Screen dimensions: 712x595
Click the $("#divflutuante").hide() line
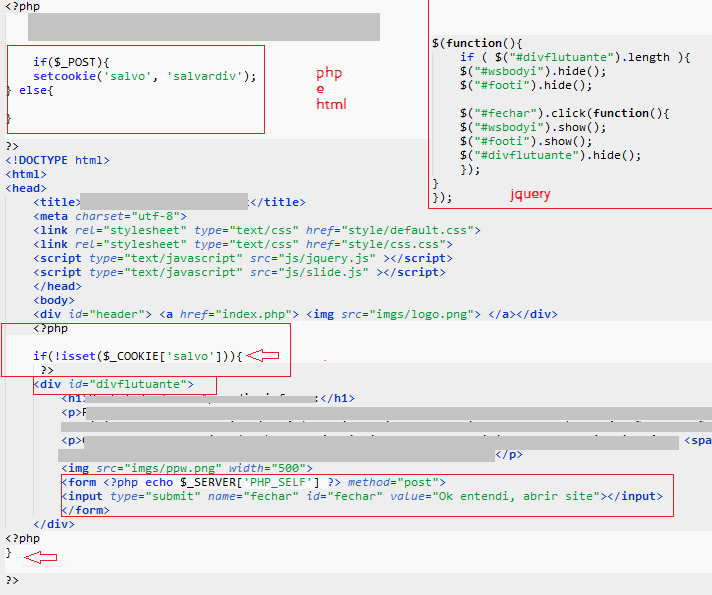pyautogui.click(x=550, y=155)
